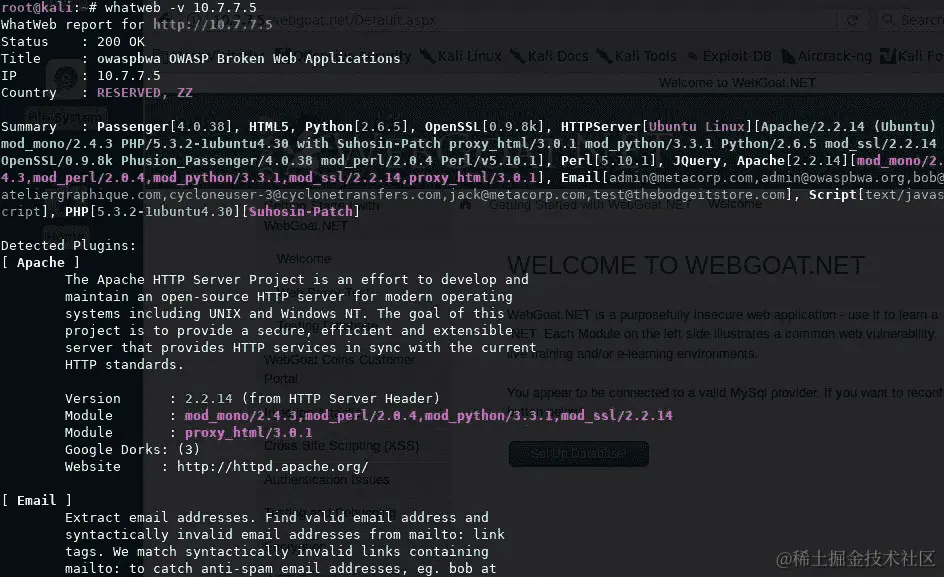944x577 pixels.
Task: Open Cross Site Scripting (XSS) in the WebGoat sidebar
Action: [341, 446]
